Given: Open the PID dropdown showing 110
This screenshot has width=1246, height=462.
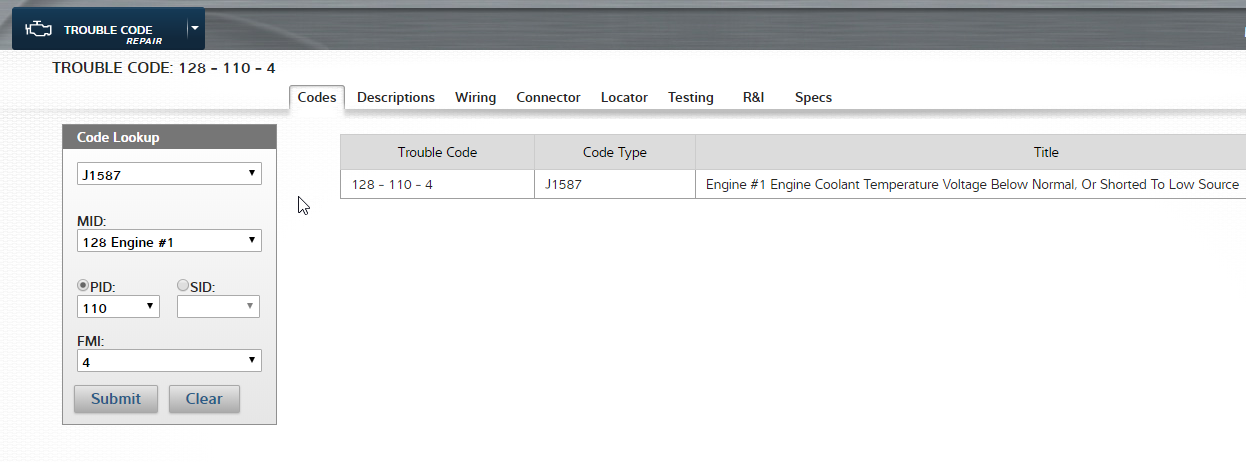Looking at the screenshot, I should (118, 307).
